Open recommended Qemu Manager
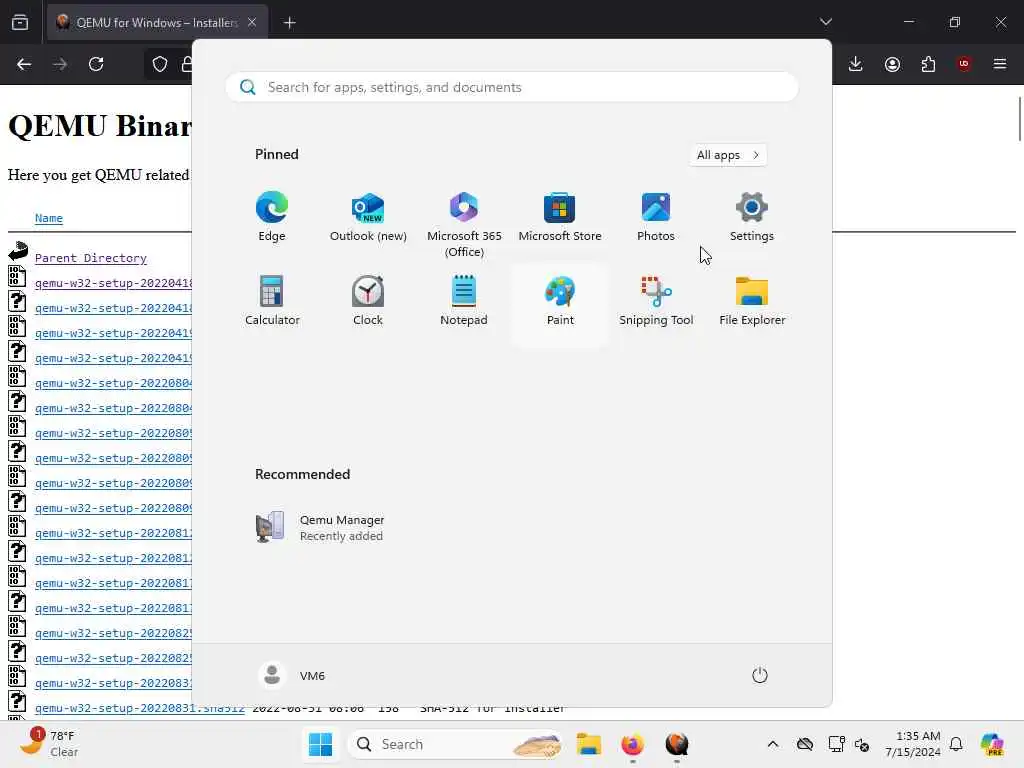This screenshot has height=768, width=1024. click(320, 528)
